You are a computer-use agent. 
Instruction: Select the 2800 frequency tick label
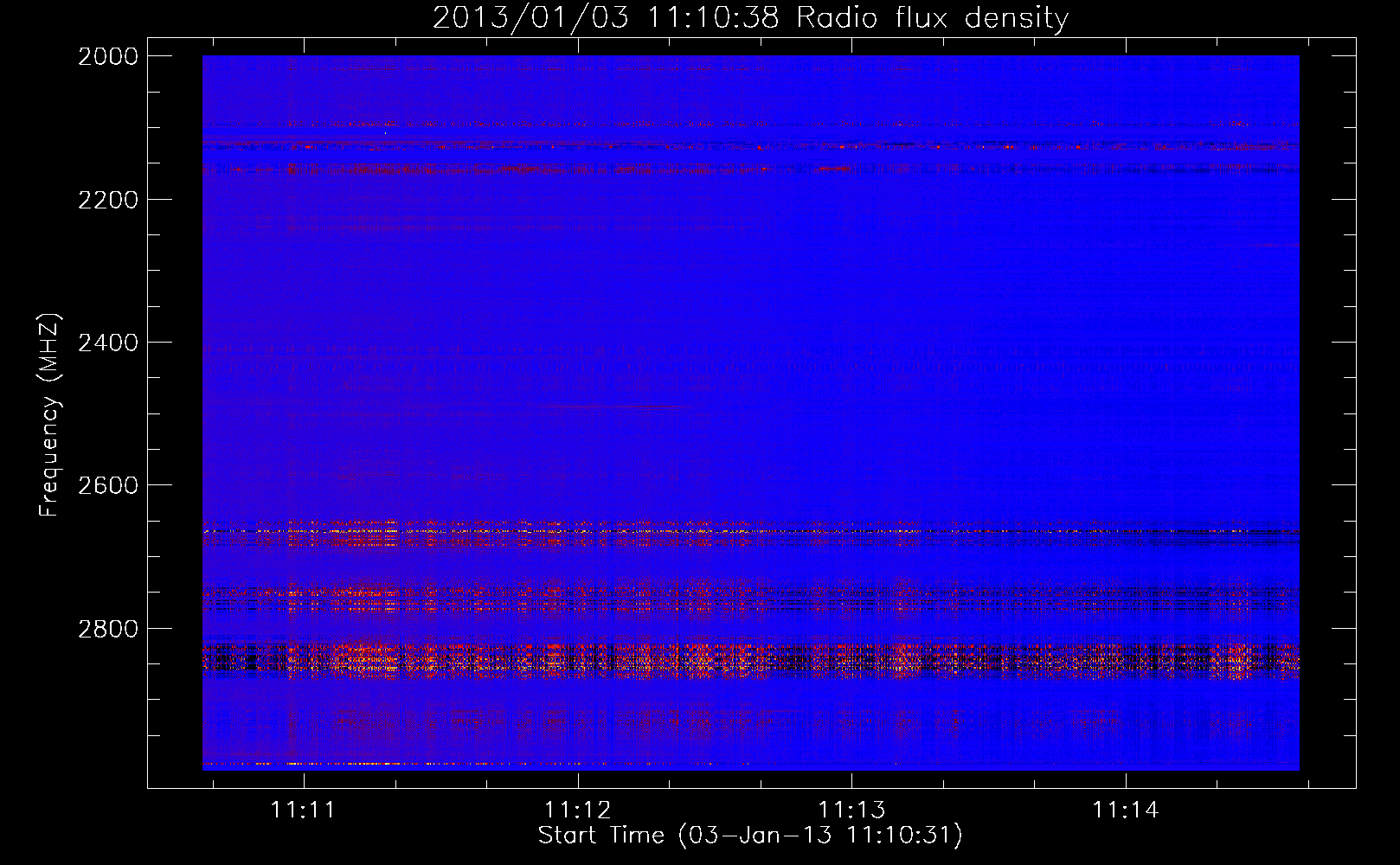tap(108, 629)
